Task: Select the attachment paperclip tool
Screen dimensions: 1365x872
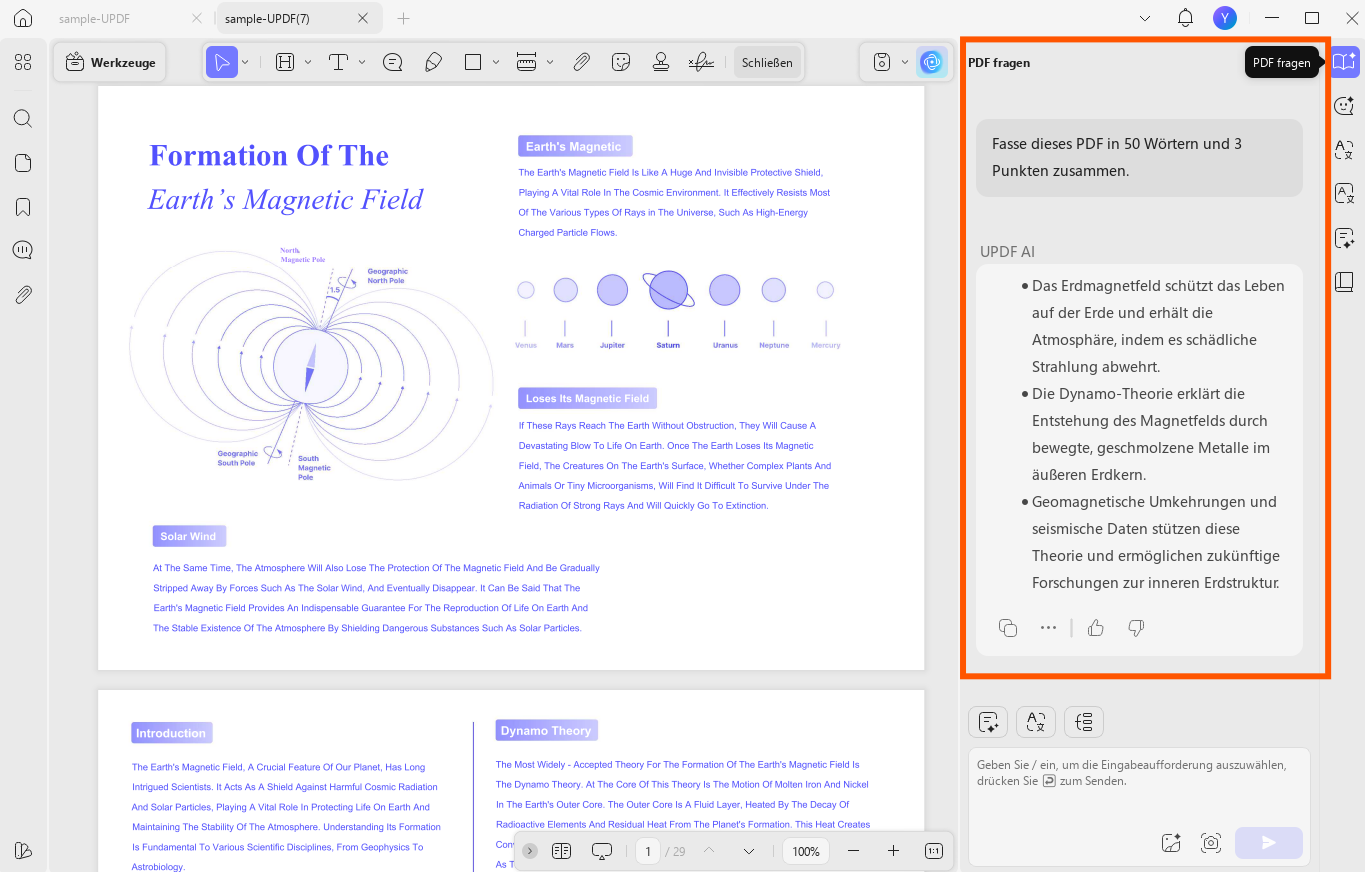Action: coord(581,62)
